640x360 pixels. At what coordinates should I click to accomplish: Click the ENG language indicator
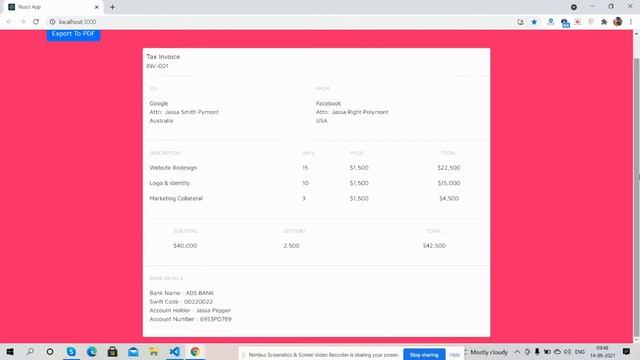[580, 352]
